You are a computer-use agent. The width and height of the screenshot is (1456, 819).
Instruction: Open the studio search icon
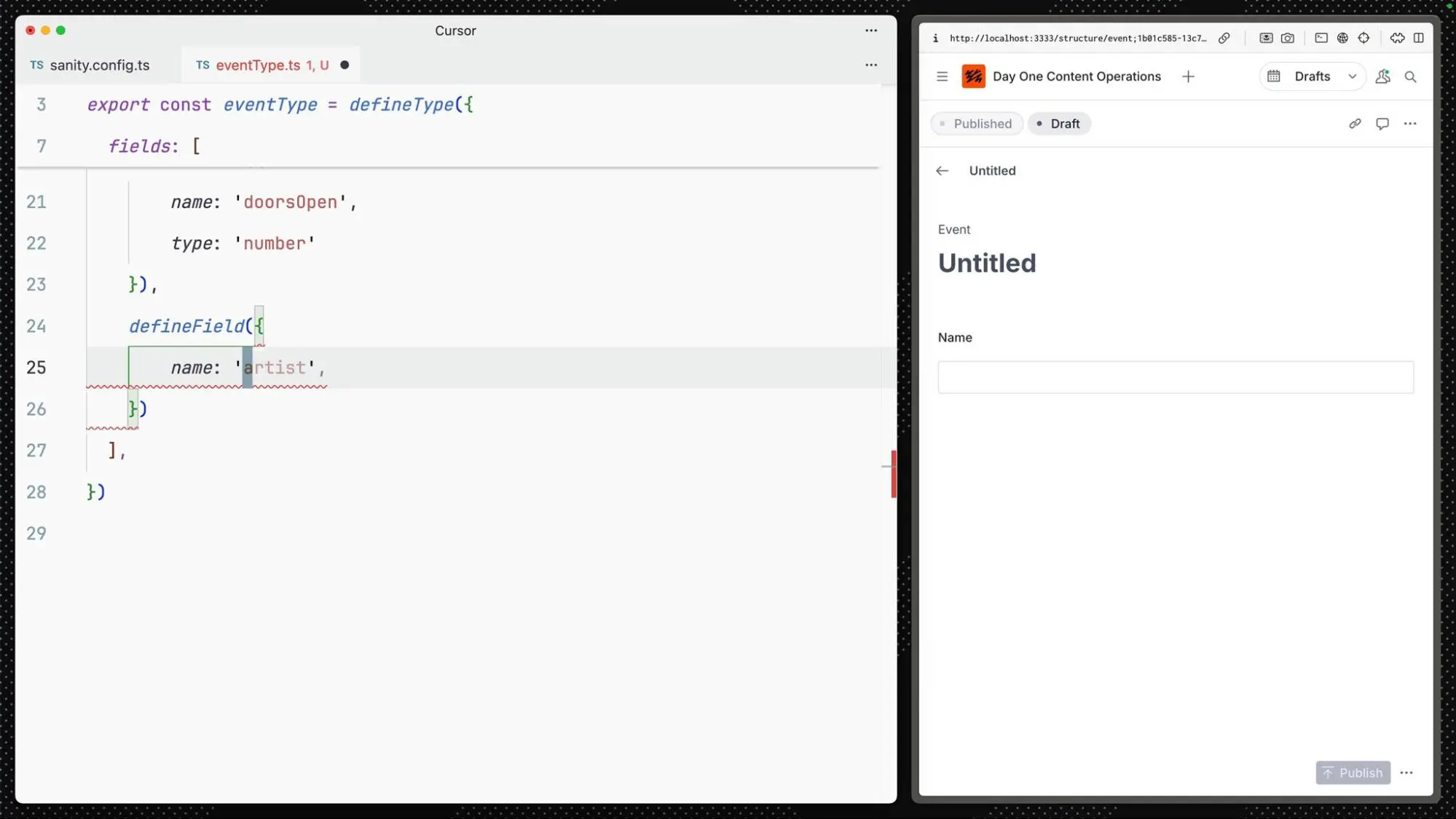(1410, 76)
